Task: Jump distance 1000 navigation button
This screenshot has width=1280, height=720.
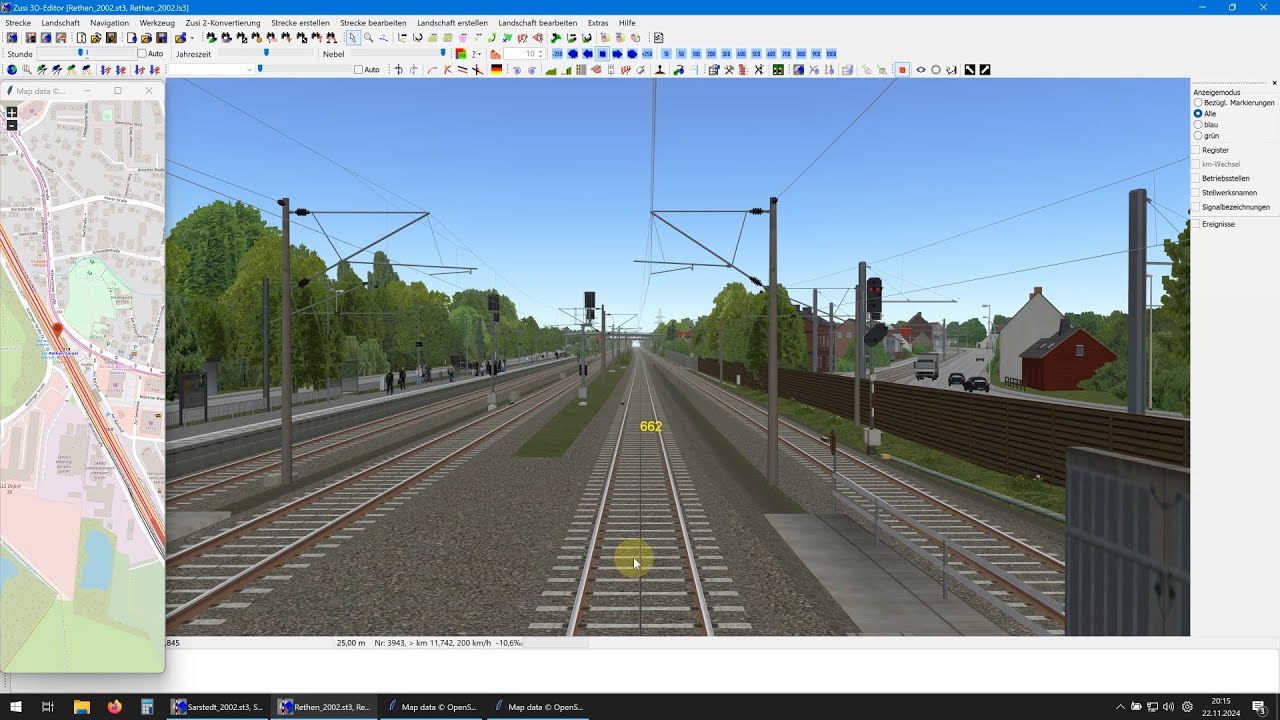Action: [x=831, y=54]
